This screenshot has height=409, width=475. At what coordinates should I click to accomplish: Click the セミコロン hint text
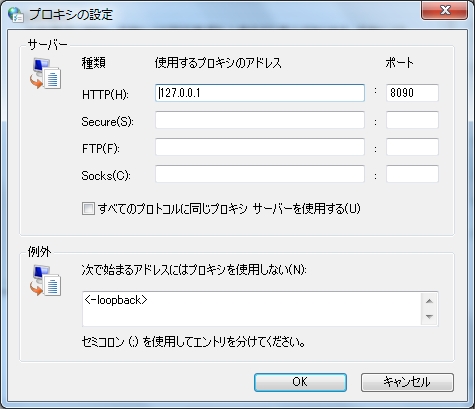(x=193, y=342)
